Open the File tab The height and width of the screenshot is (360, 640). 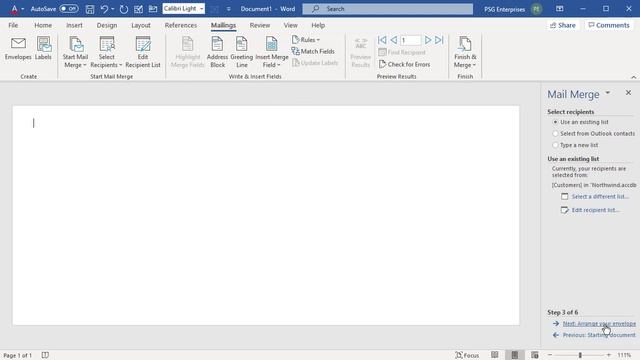13,25
